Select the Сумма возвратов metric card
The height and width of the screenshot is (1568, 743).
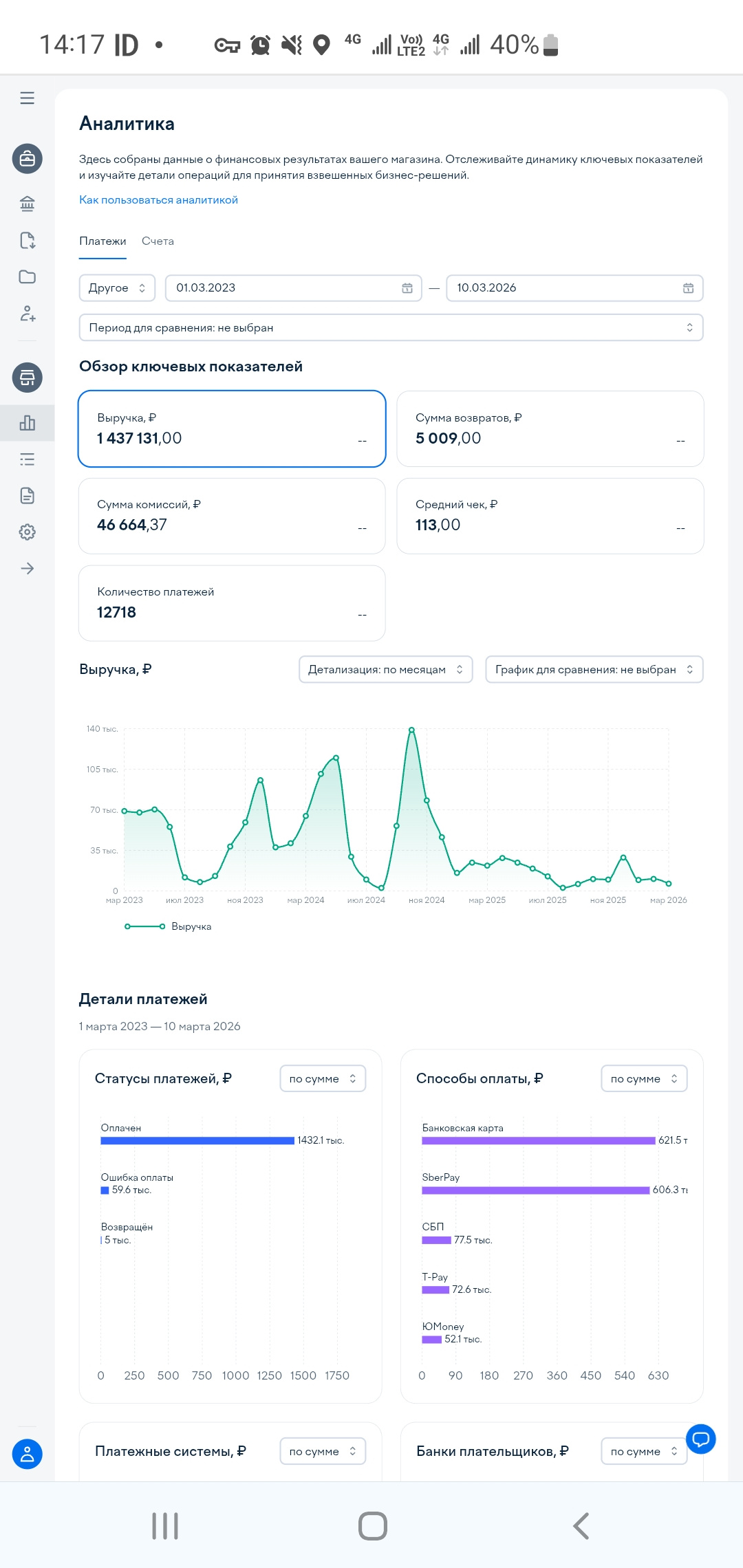pos(550,428)
